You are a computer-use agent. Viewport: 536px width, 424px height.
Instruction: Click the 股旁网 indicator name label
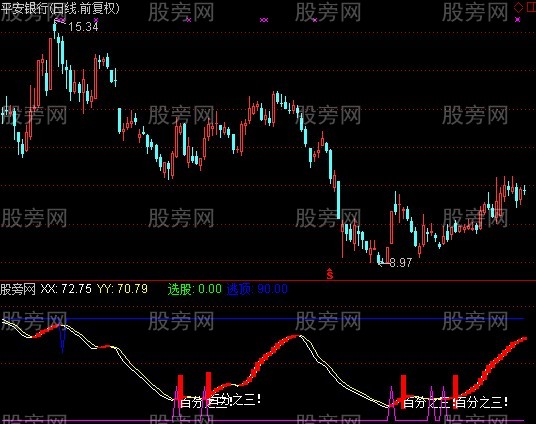[18, 289]
